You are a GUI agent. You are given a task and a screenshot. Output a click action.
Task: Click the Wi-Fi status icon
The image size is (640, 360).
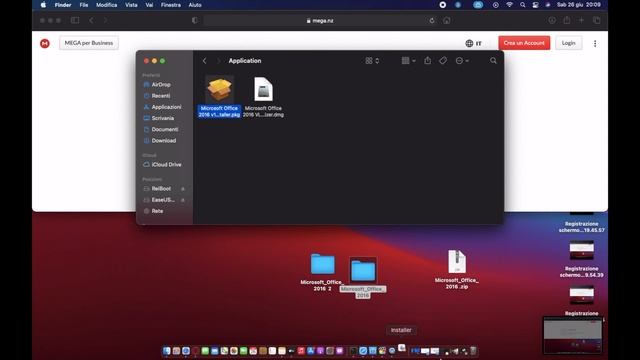click(x=509, y=5)
